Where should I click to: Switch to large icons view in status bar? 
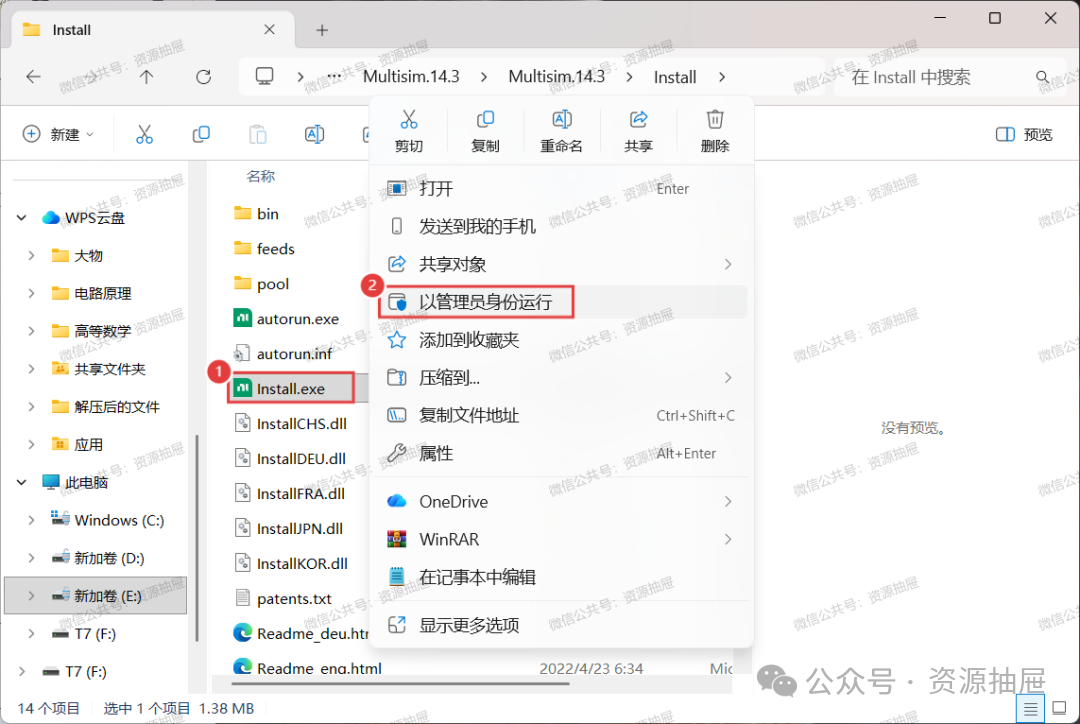point(1059,708)
